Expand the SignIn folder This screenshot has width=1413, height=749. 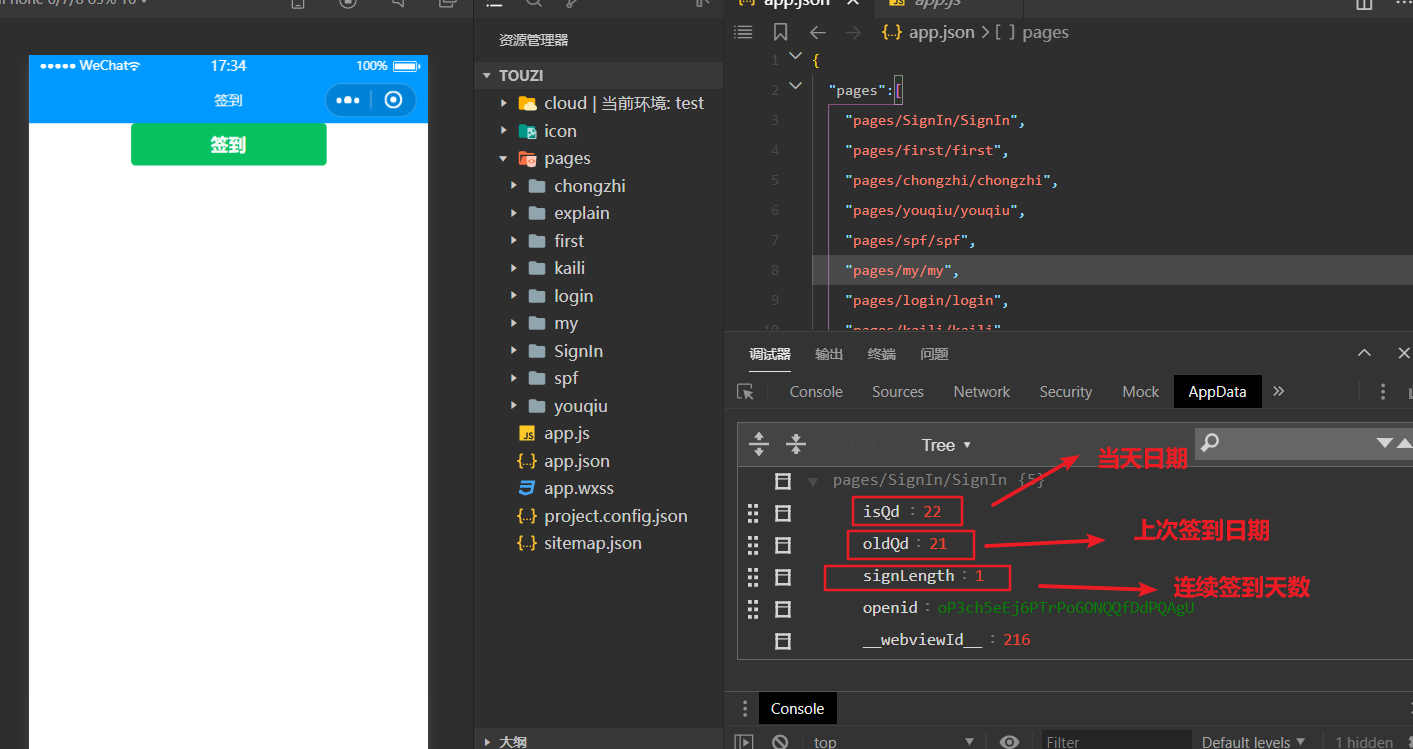tap(514, 351)
